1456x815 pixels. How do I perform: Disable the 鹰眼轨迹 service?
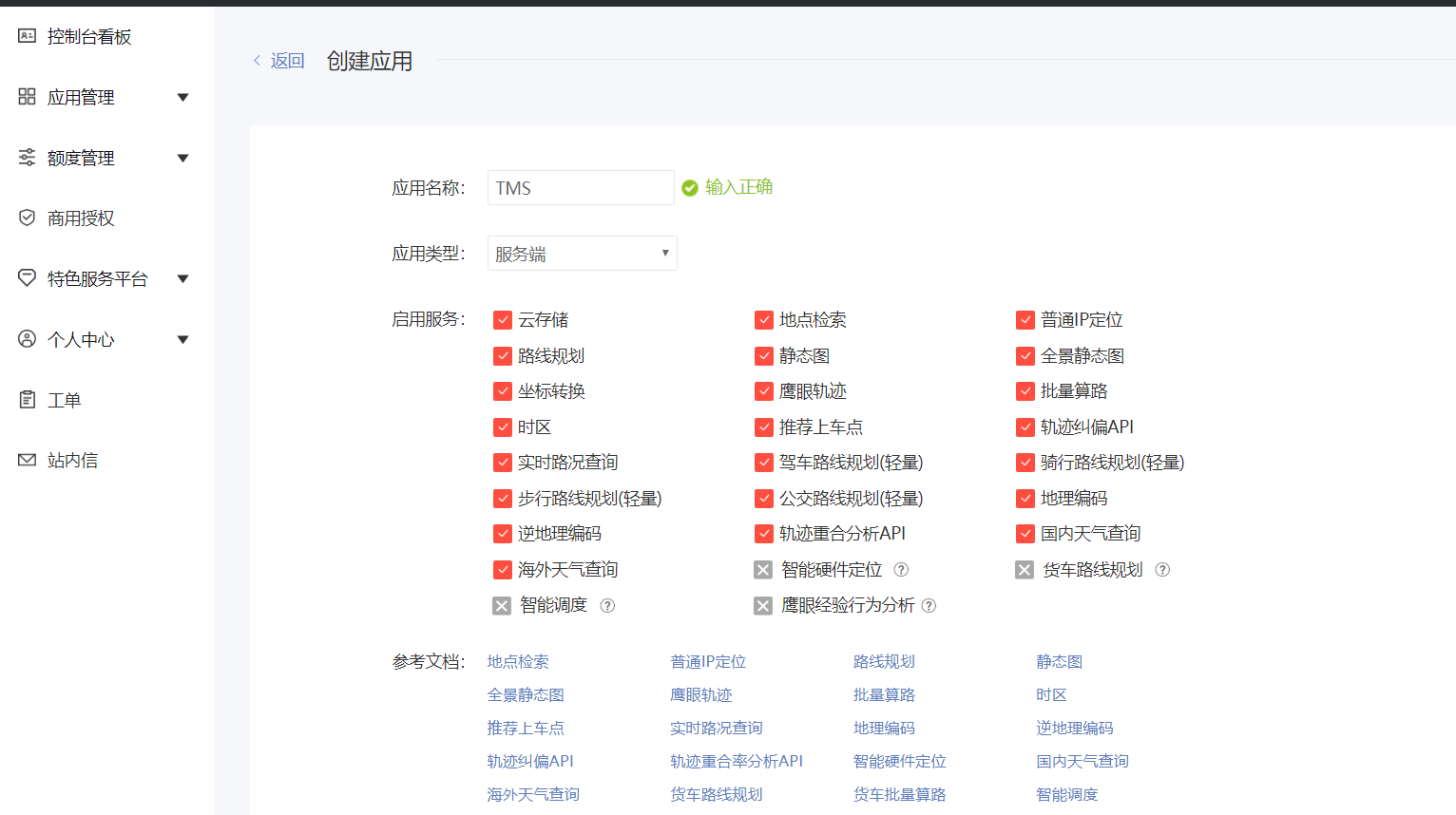click(x=764, y=391)
